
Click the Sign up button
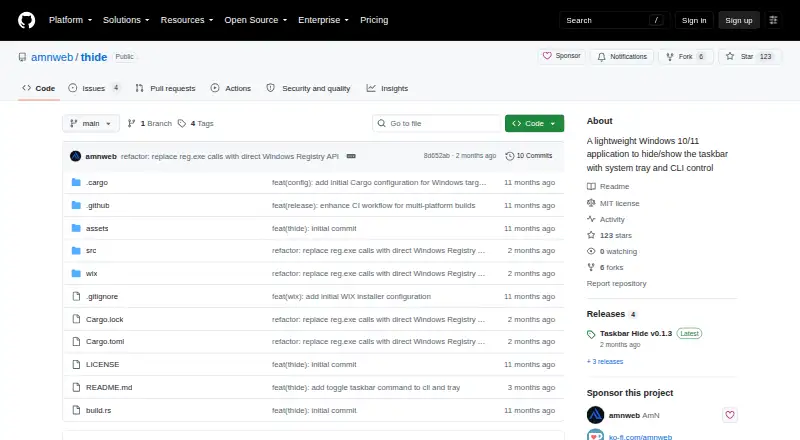point(739,20)
